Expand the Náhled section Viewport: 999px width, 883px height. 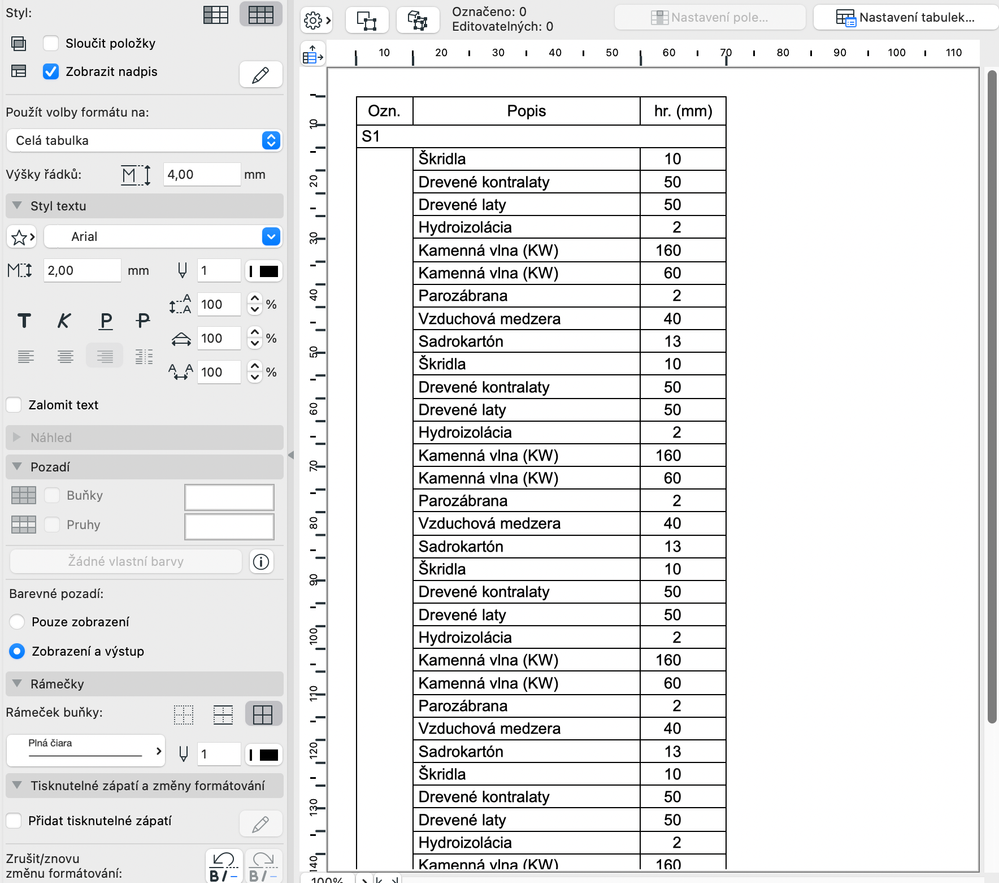(17, 438)
